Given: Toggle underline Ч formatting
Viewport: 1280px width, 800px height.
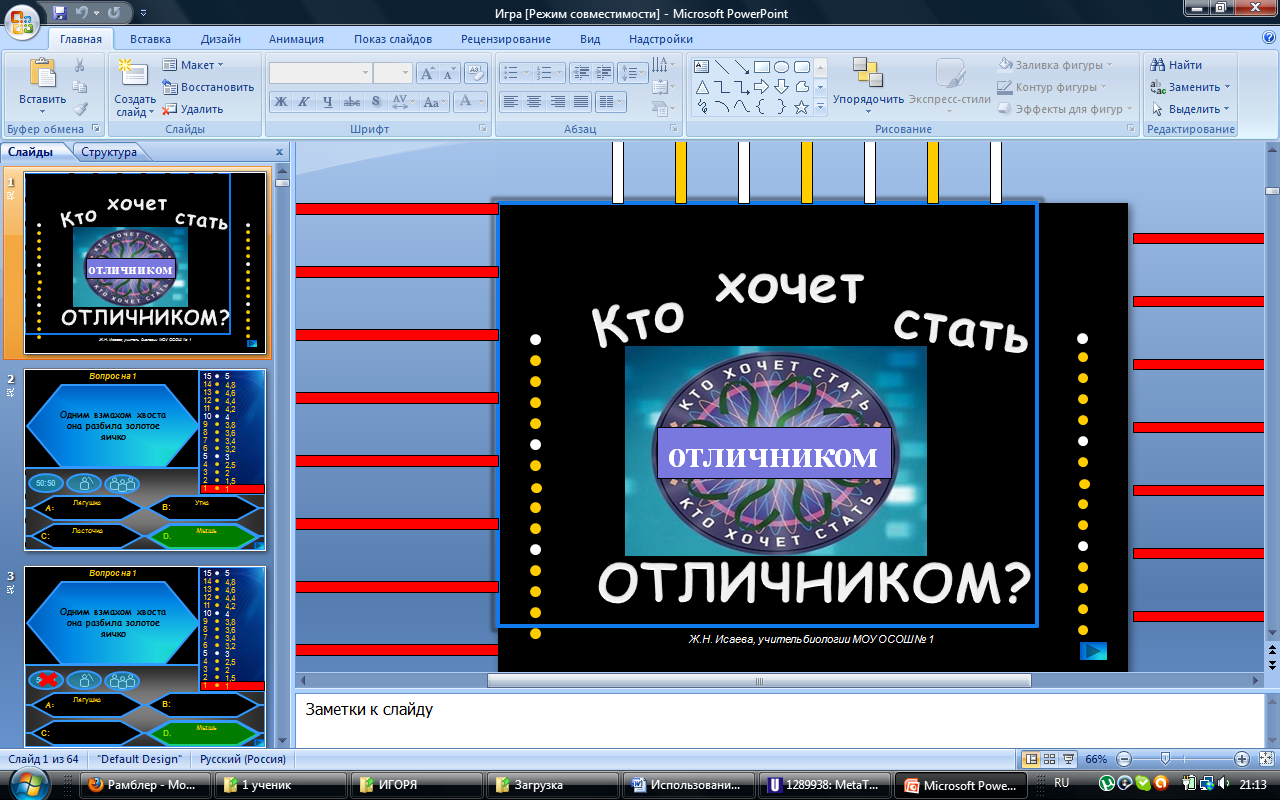Looking at the screenshot, I should (x=327, y=102).
